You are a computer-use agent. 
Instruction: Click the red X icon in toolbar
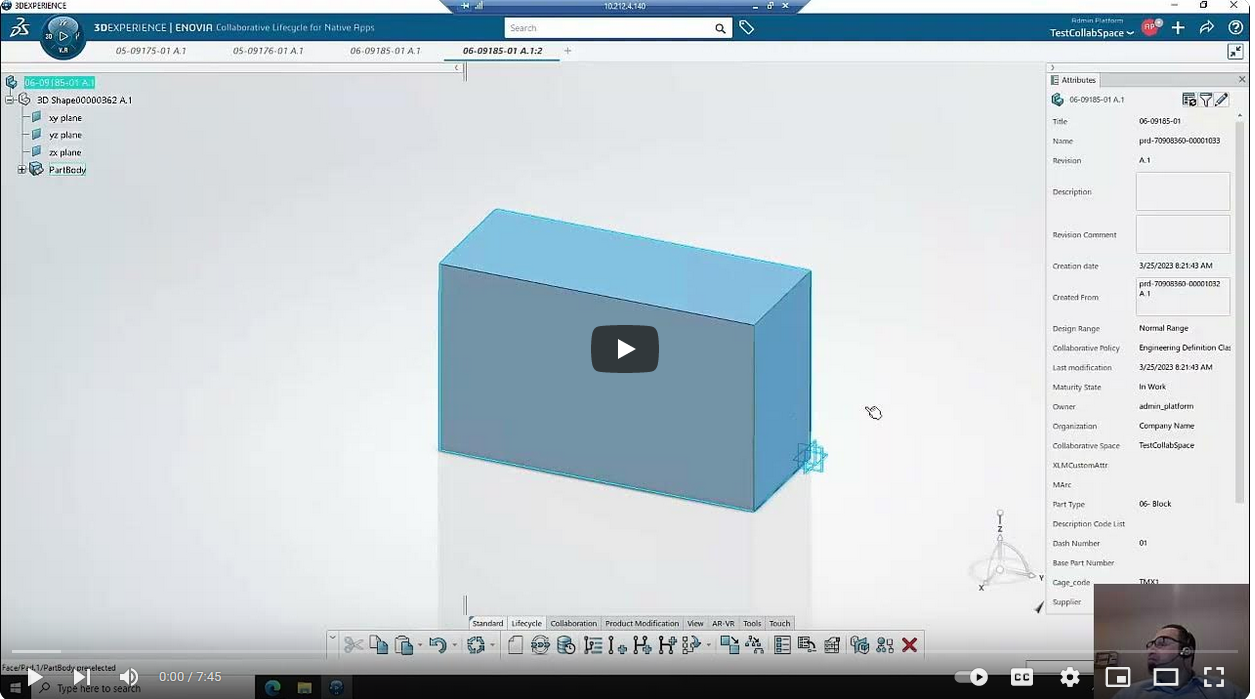click(x=909, y=646)
